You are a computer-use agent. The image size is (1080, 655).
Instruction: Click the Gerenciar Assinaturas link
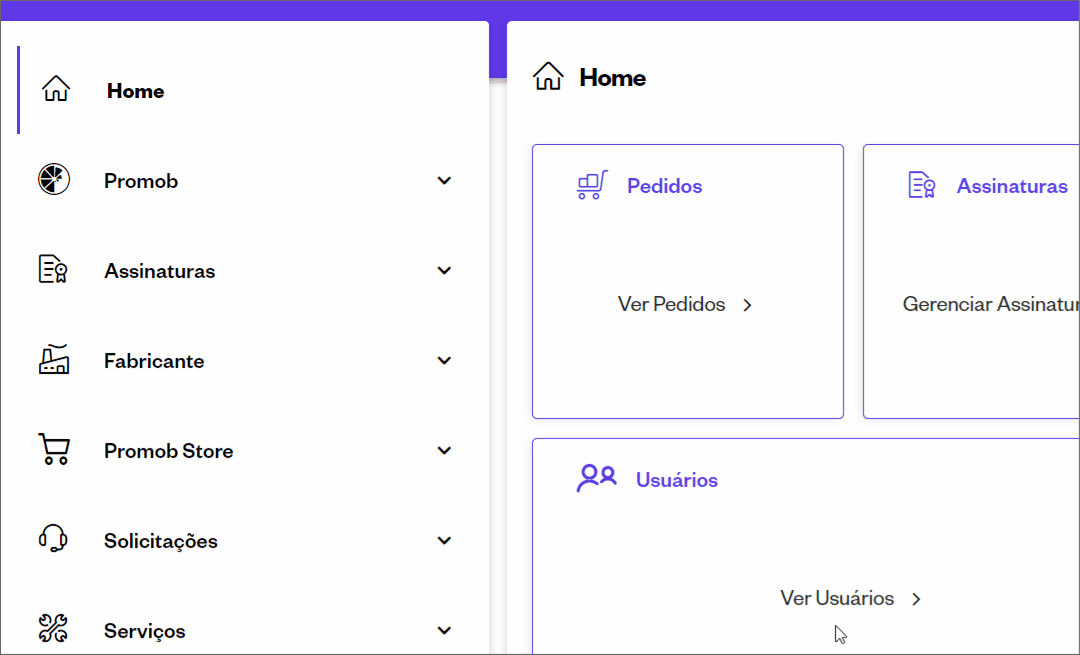[990, 304]
